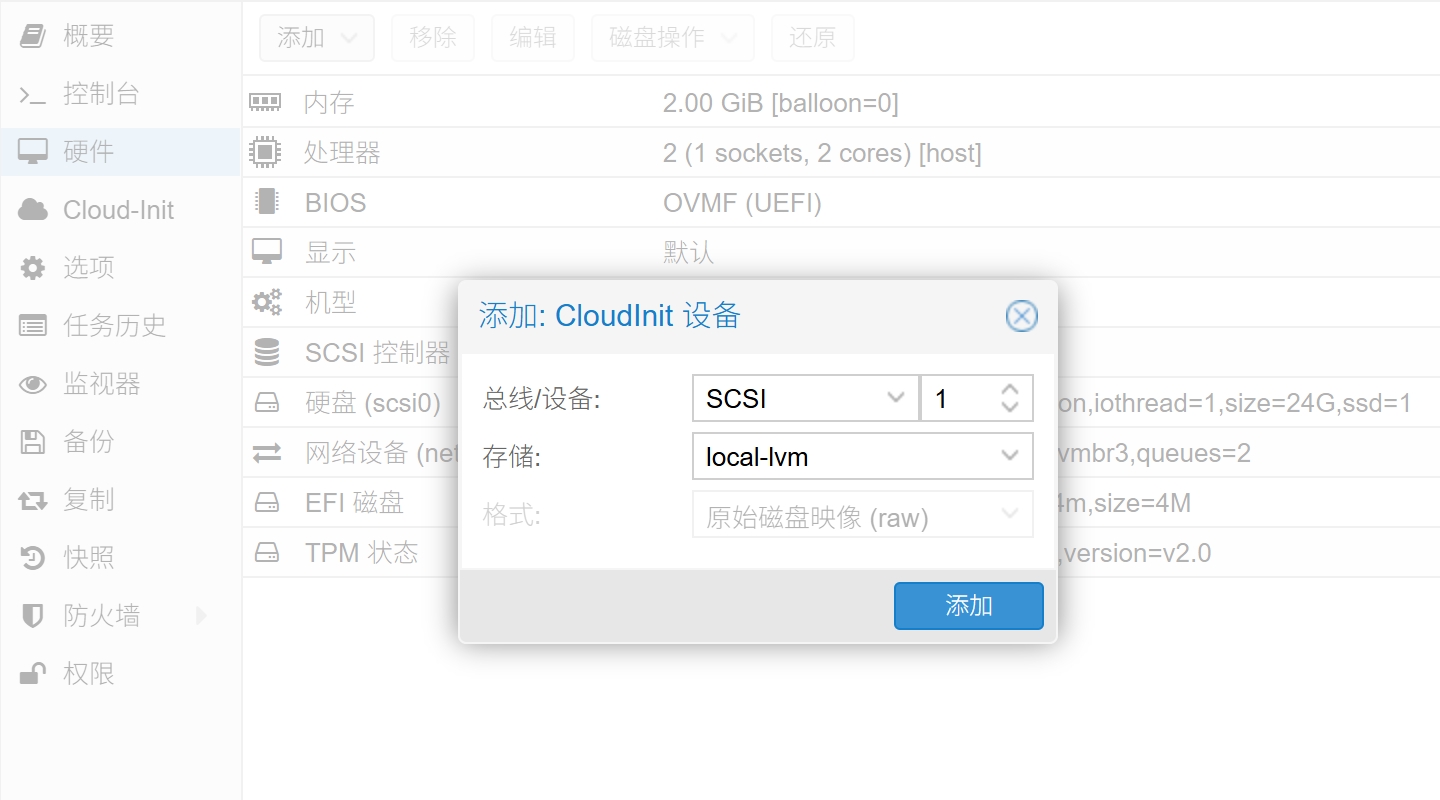Open the 添加 toolbar dropdown menu
1440x800 pixels.
(316, 38)
